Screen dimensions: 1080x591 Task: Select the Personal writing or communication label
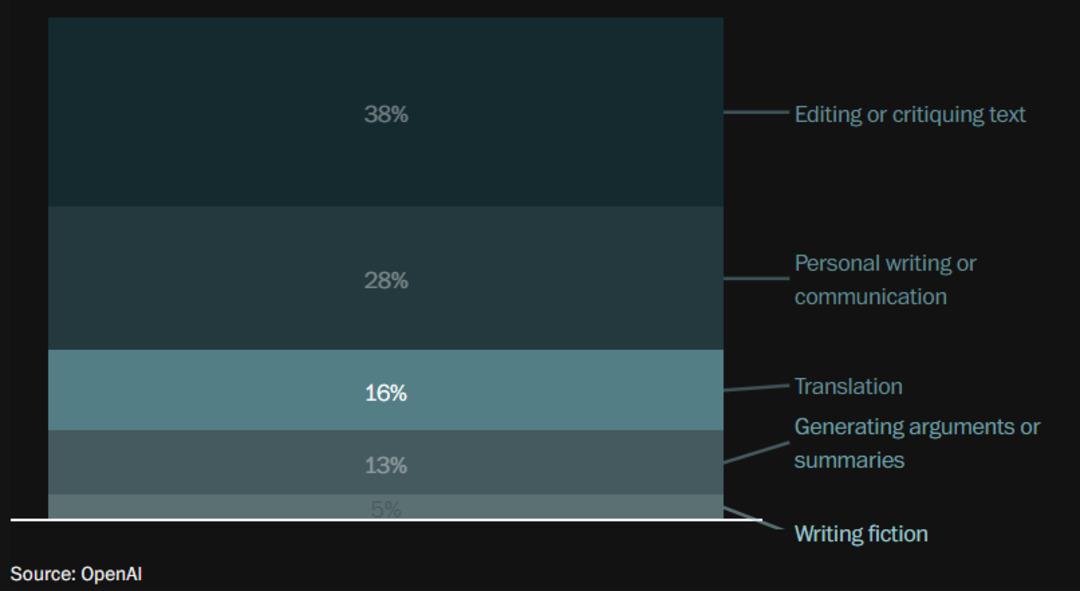click(x=885, y=280)
